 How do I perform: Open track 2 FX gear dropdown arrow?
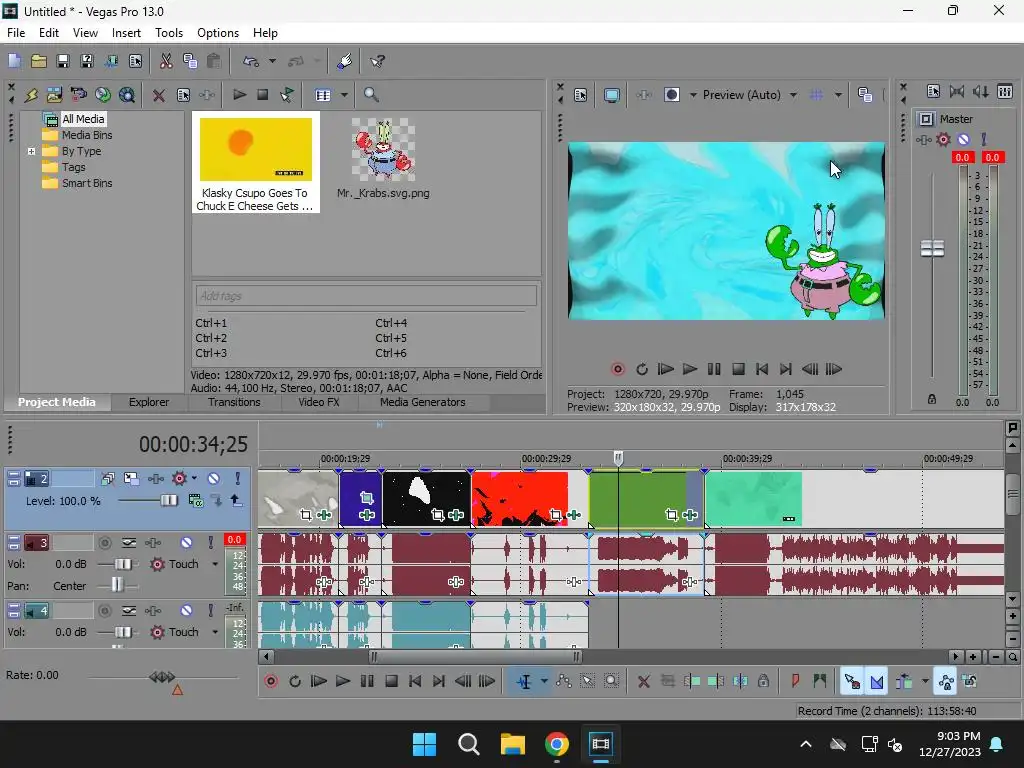(194, 479)
